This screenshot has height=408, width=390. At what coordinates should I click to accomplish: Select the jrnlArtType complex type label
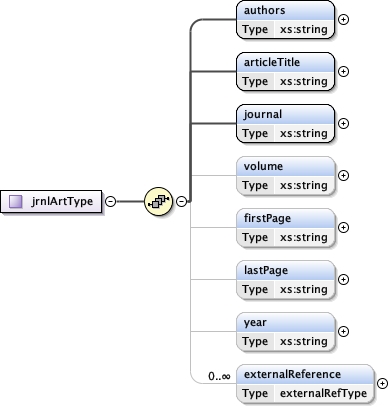pos(62,201)
